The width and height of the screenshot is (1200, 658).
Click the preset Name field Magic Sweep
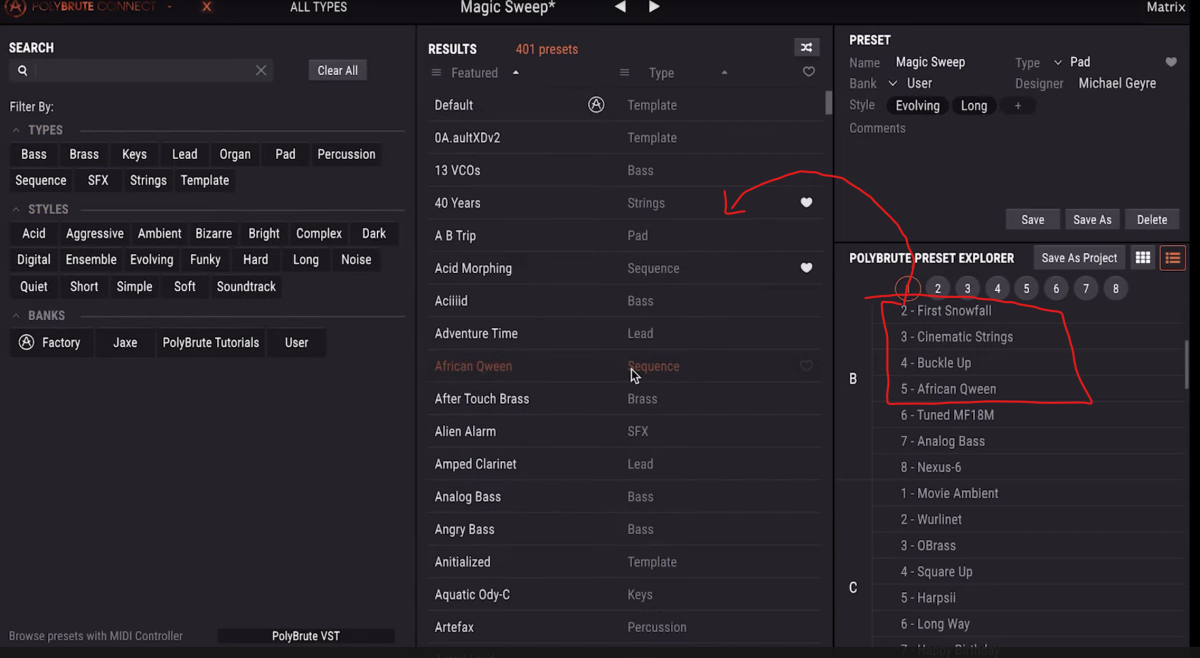[930, 62]
